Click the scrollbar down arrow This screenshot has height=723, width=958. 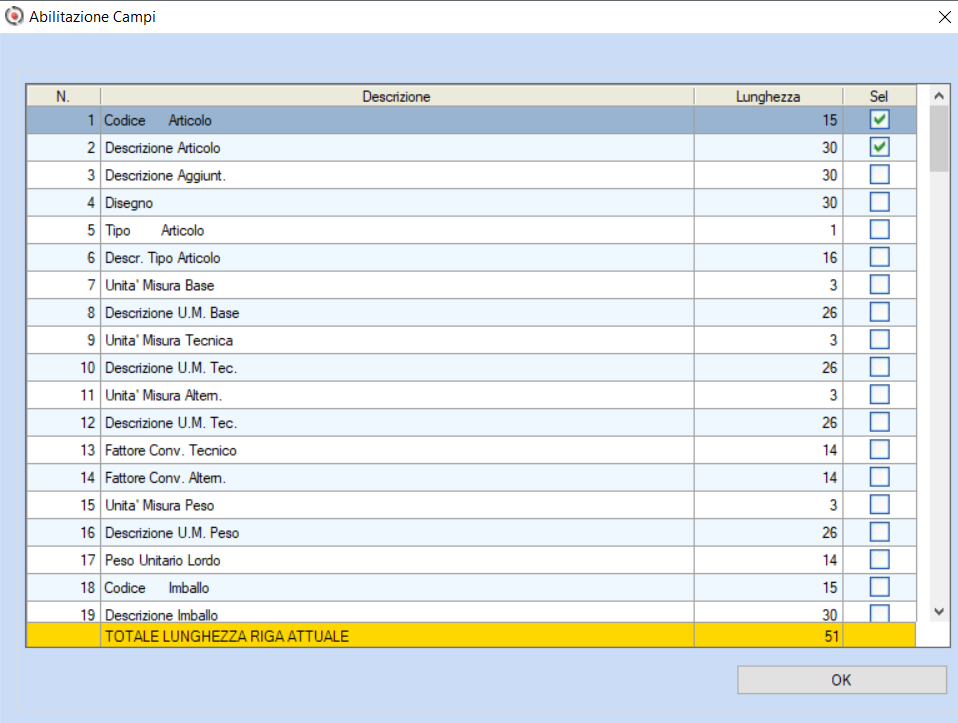939,611
